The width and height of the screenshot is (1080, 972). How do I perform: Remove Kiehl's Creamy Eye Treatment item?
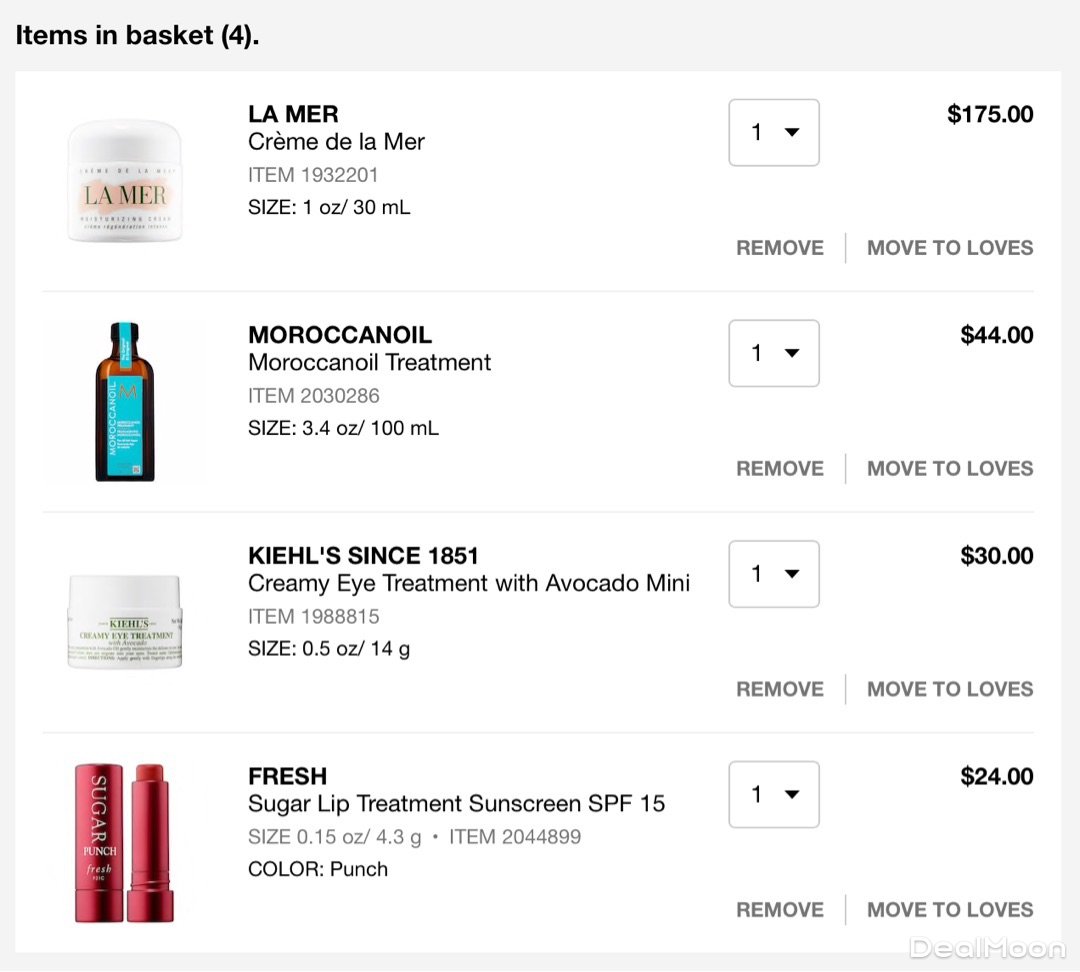pos(780,689)
